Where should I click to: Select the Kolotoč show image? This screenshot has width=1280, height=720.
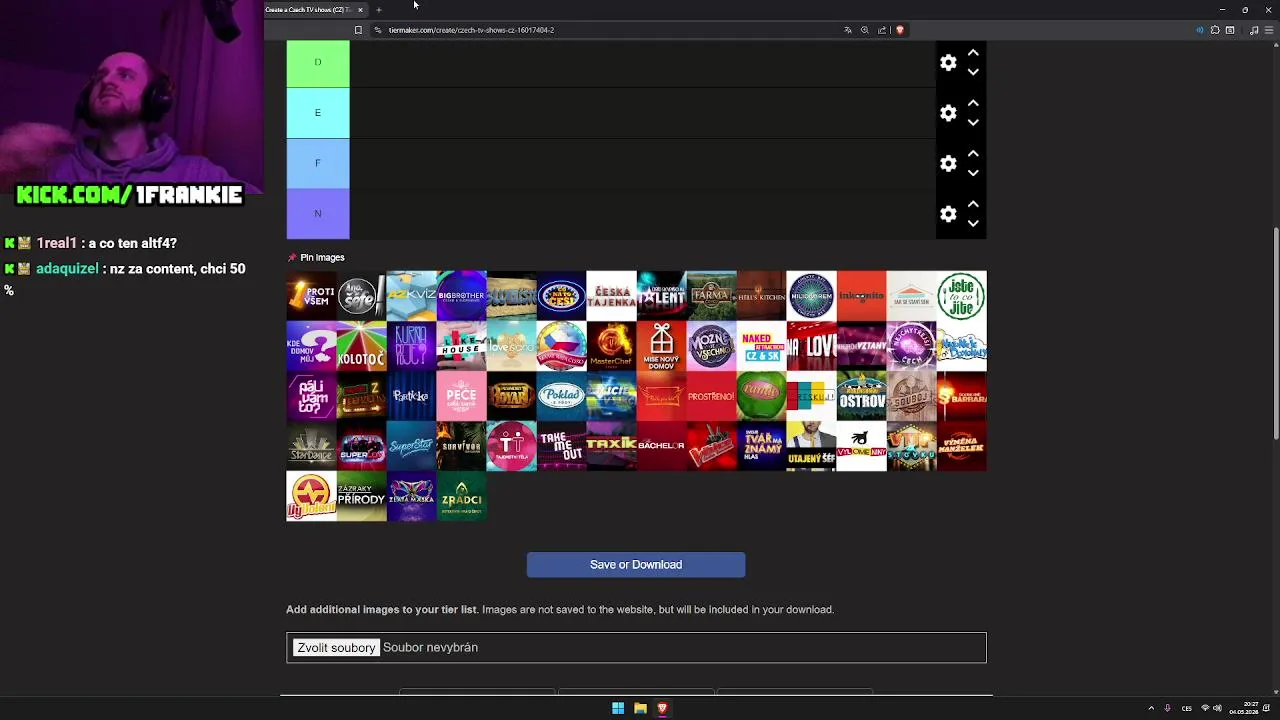pos(361,346)
